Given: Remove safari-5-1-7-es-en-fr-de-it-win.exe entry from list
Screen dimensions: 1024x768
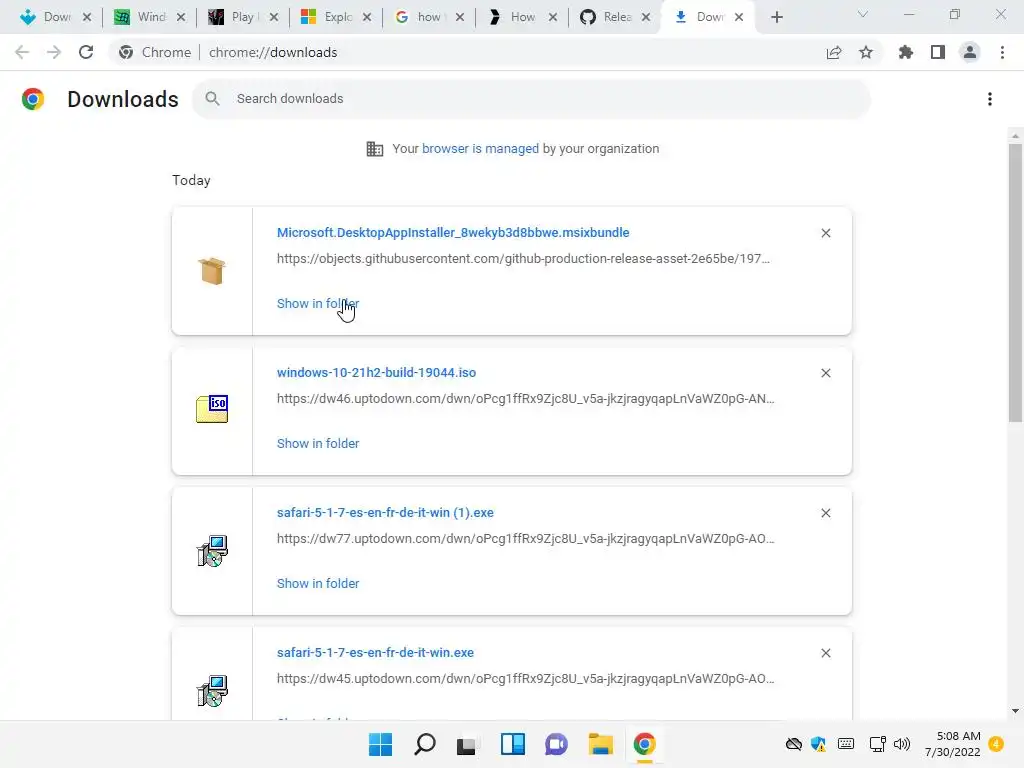Looking at the screenshot, I should pos(825,653).
